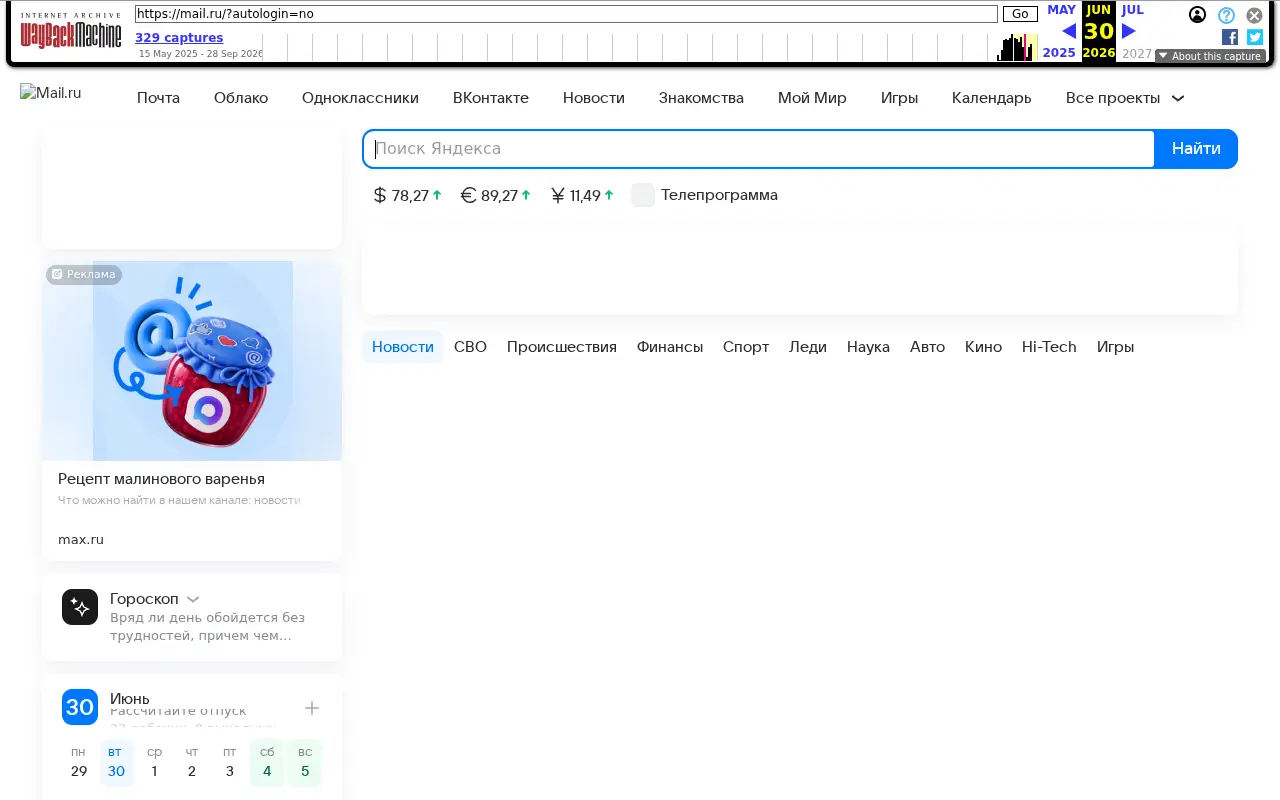This screenshot has width=1280, height=800.
Task: Select Saturday 4 in the calendar
Action: [x=267, y=762]
